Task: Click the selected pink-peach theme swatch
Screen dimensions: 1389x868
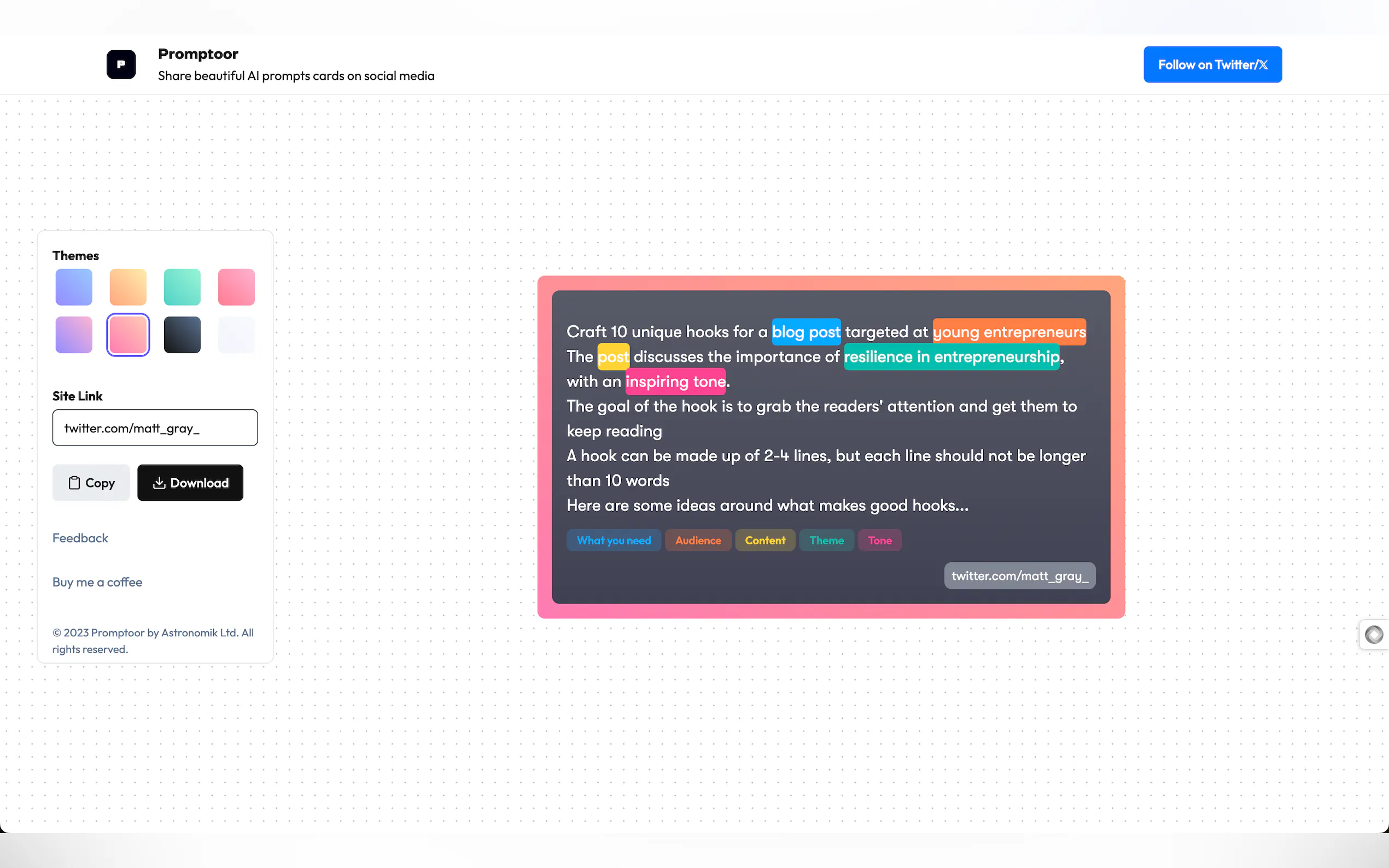Action: 128,335
